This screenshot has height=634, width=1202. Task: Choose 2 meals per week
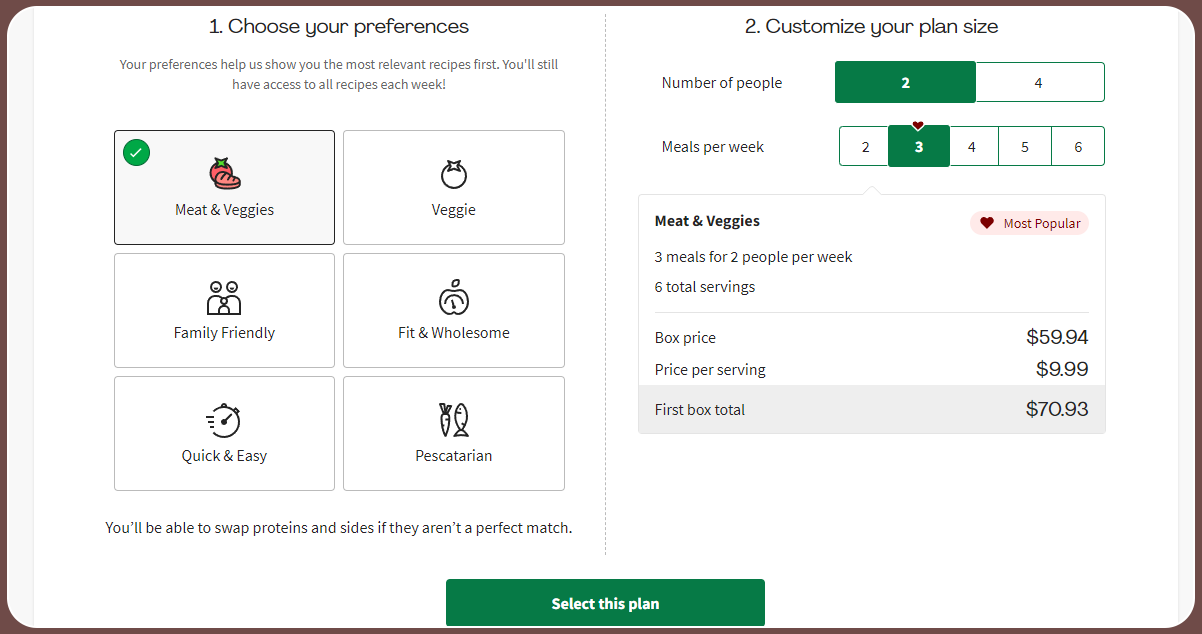coord(865,147)
